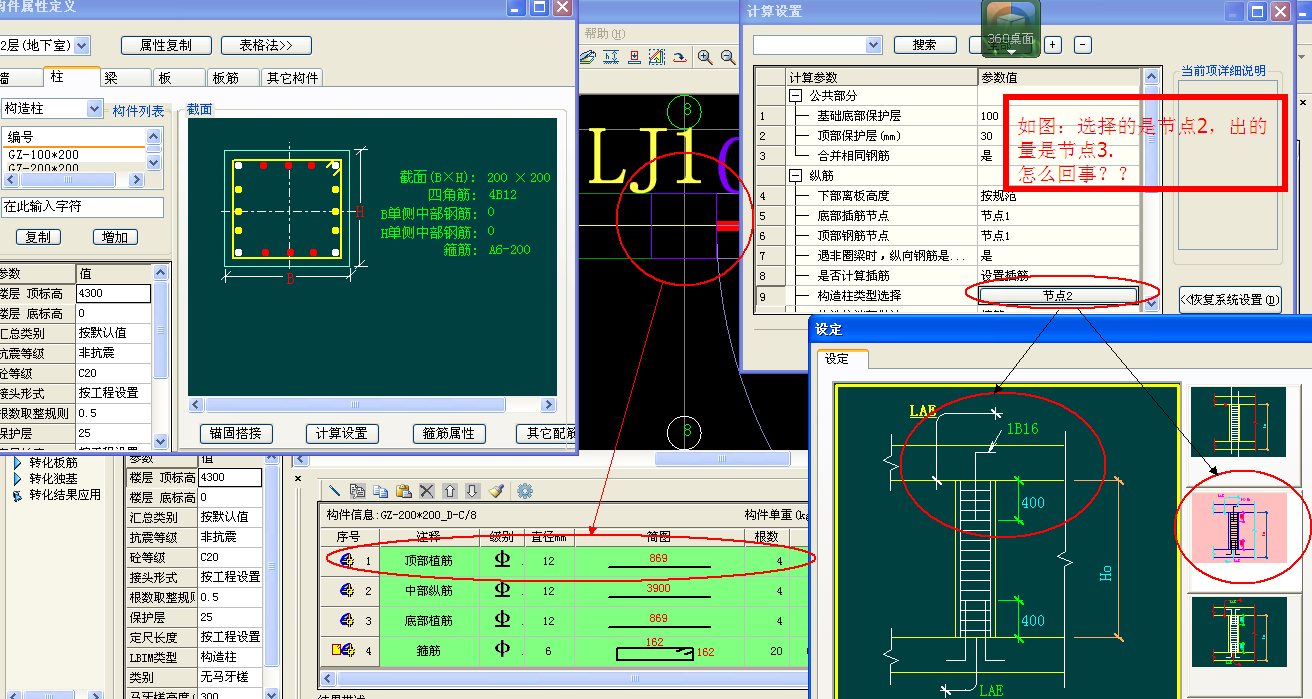The height and width of the screenshot is (699, 1312).
Task: Switch to the 板筋 tab
Action: point(234,78)
